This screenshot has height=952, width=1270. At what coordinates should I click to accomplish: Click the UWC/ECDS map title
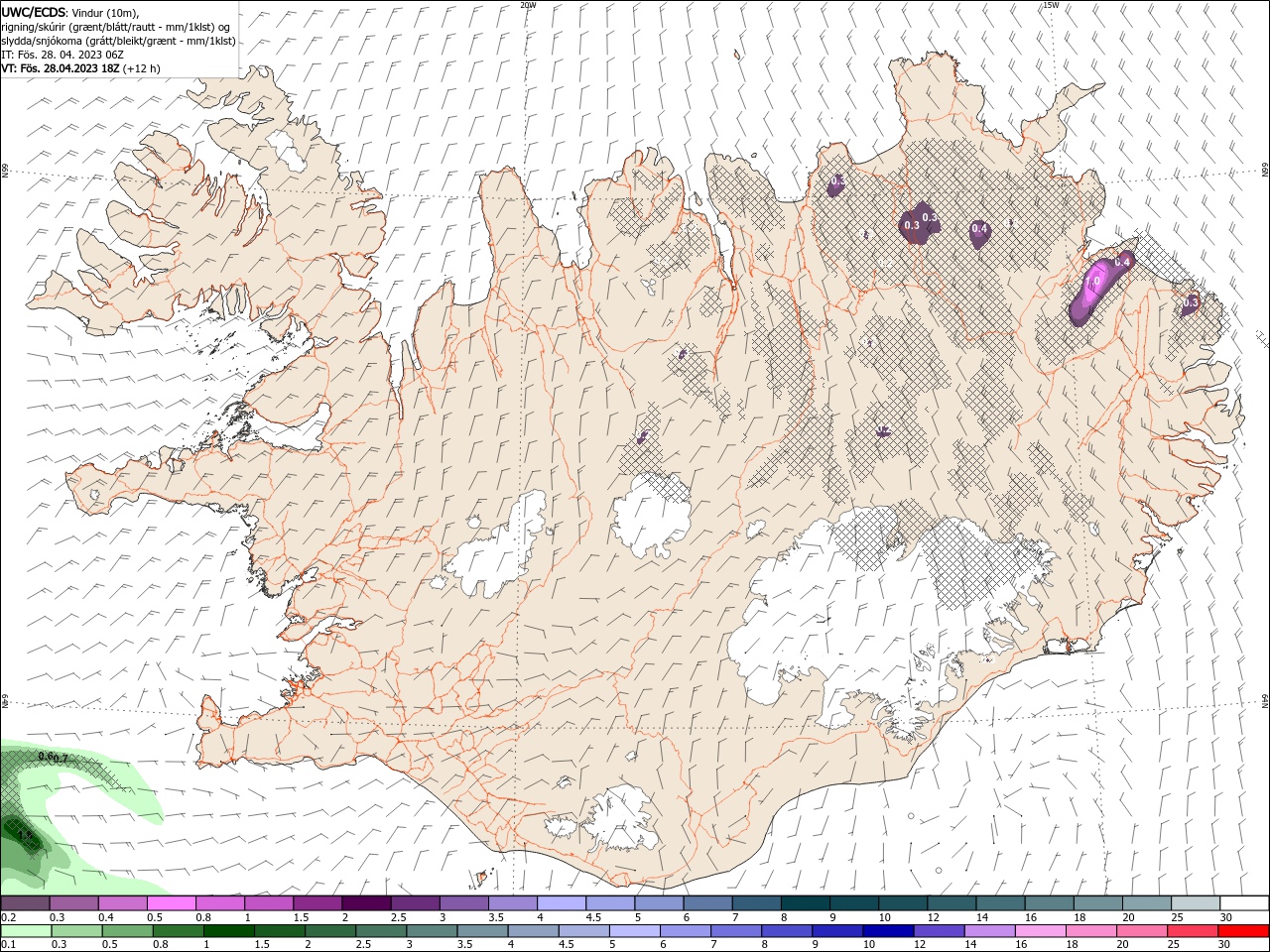(x=33, y=12)
